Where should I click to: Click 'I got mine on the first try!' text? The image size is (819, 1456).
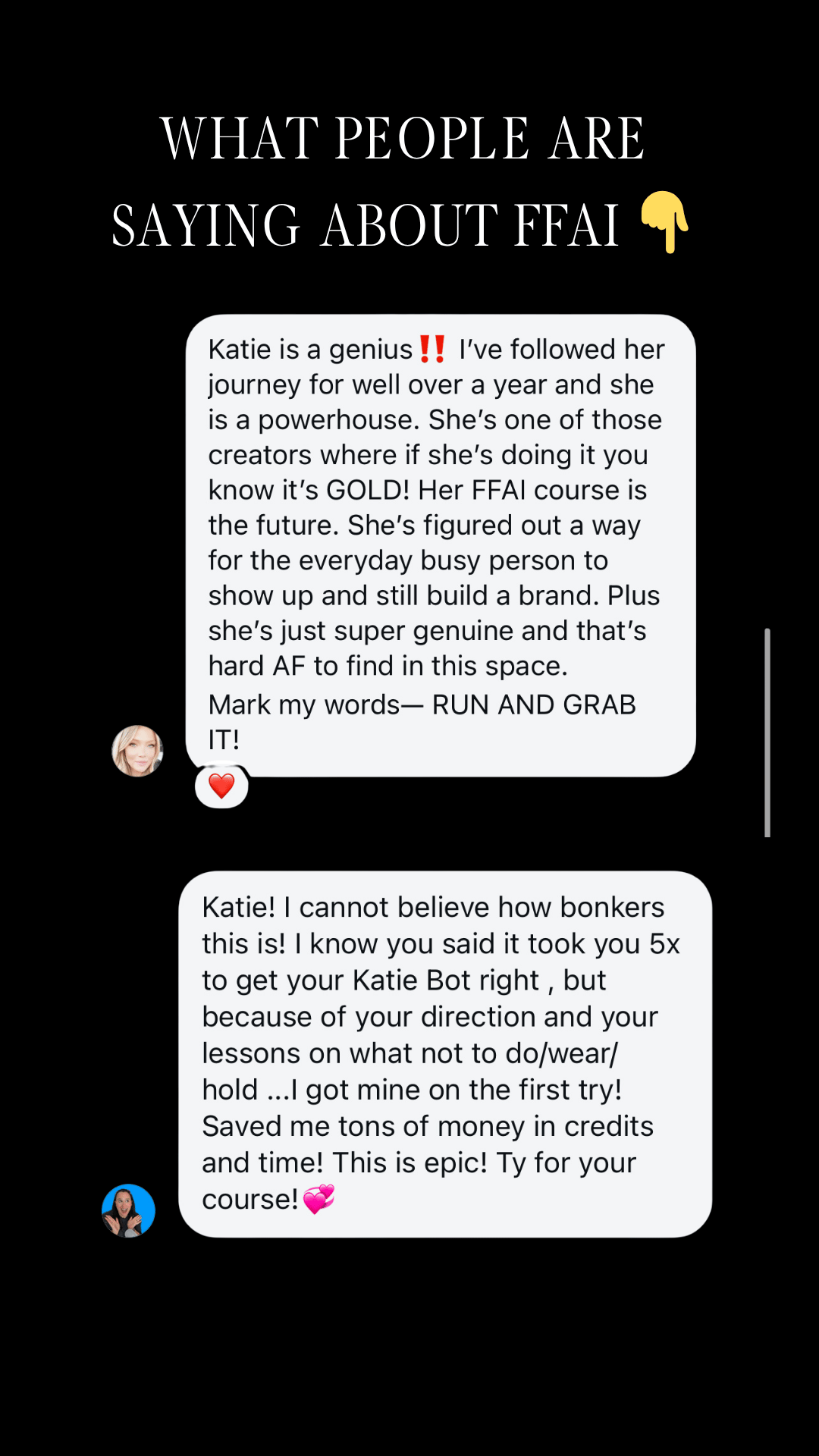click(x=457, y=1090)
